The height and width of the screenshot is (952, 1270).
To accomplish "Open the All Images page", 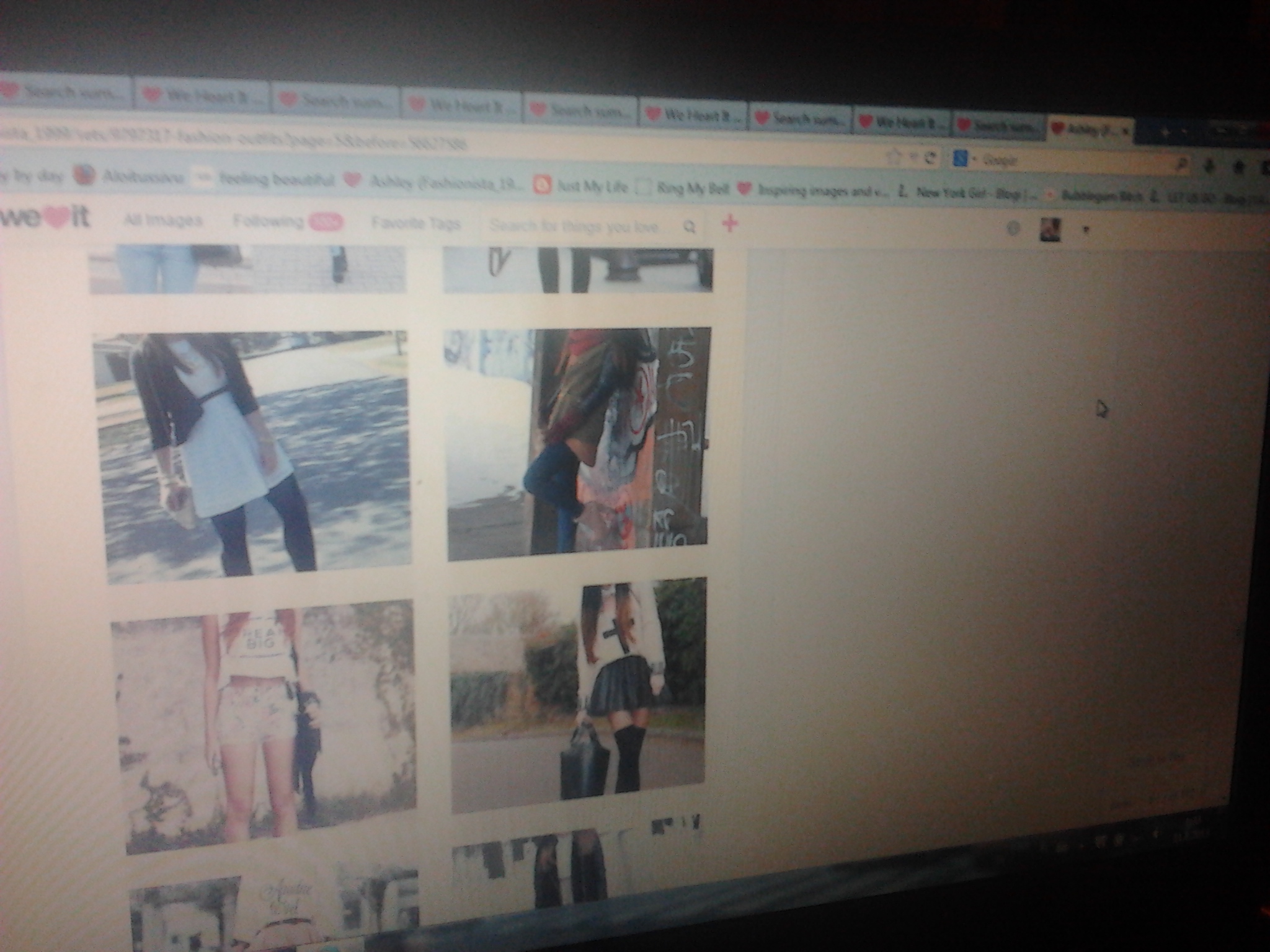I will click(x=163, y=220).
